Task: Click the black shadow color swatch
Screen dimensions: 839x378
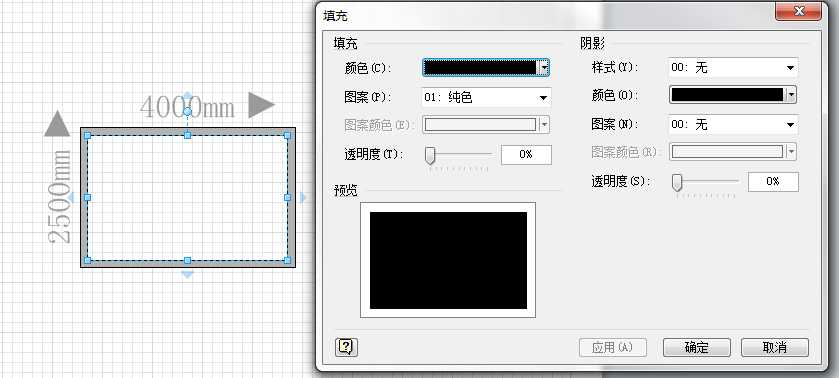Action: pyautogui.click(x=727, y=95)
